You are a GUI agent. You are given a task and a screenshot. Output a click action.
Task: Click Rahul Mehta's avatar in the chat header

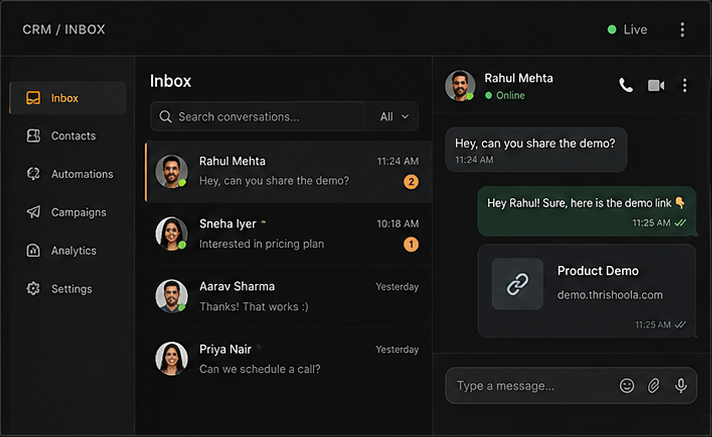460,85
